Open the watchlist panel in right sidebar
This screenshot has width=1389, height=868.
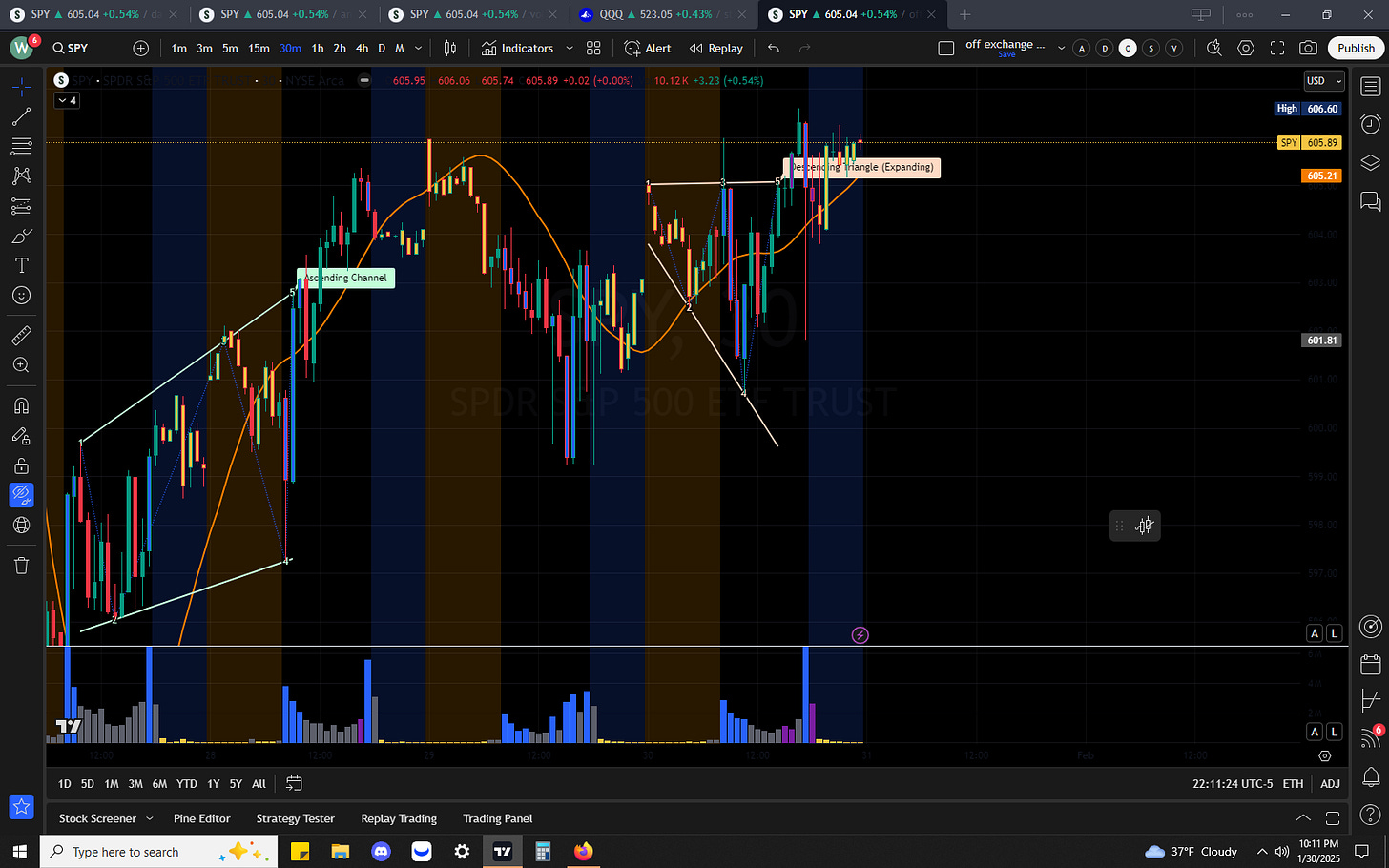pyautogui.click(x=1370, y=87)
